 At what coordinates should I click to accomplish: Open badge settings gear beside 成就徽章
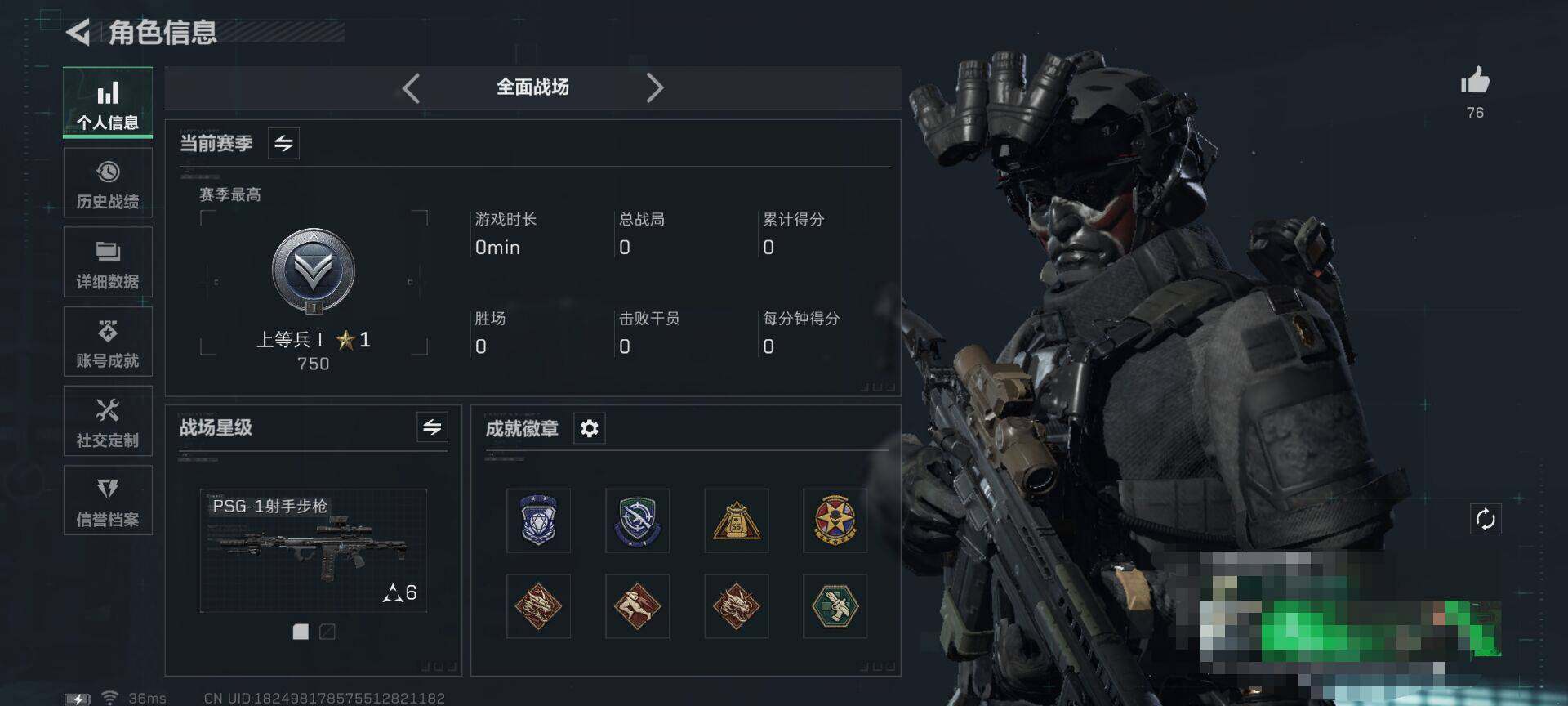(x=590, y=428)
